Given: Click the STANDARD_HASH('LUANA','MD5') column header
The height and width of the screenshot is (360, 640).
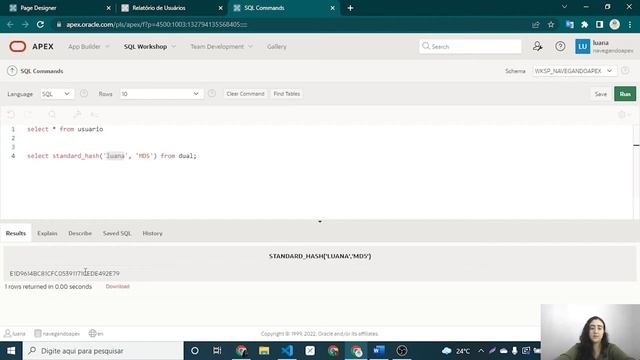Looking at the screenshot, I should pyautogui.click(x=320, y=256).
